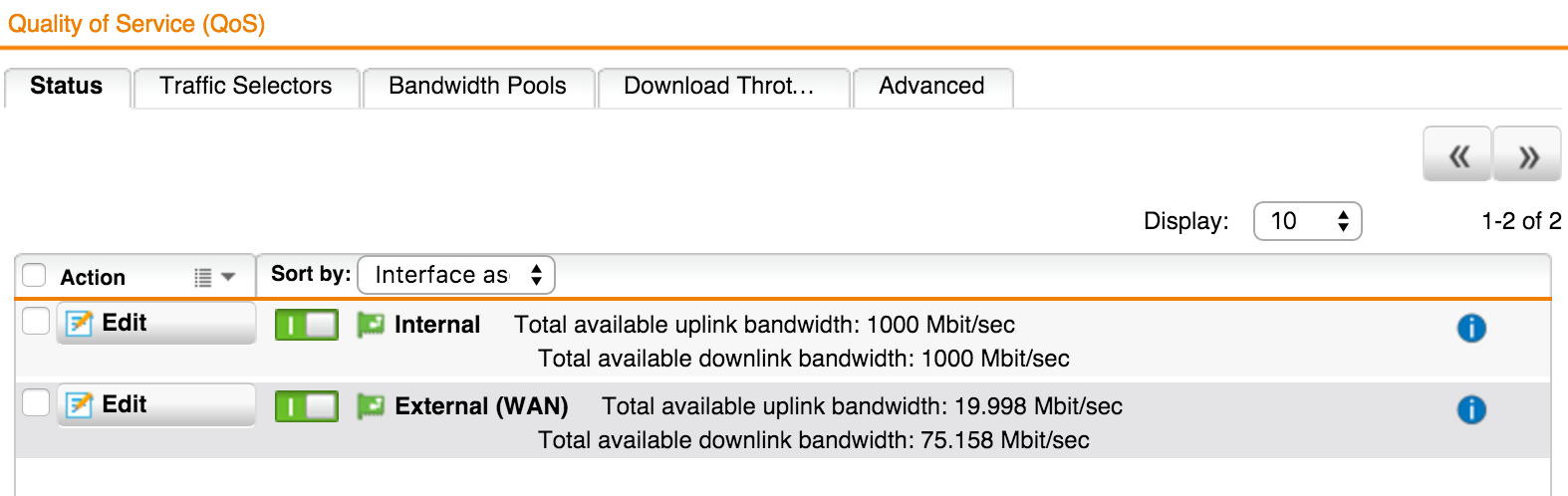Click the green interface icon beside Internal
This screenshot has height=496, width=1568.
[371, 325]
